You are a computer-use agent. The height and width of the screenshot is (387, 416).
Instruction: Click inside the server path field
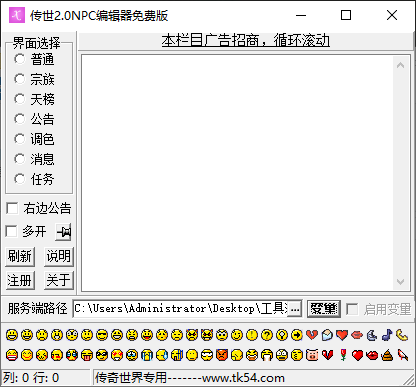click(x=180, y=309)
